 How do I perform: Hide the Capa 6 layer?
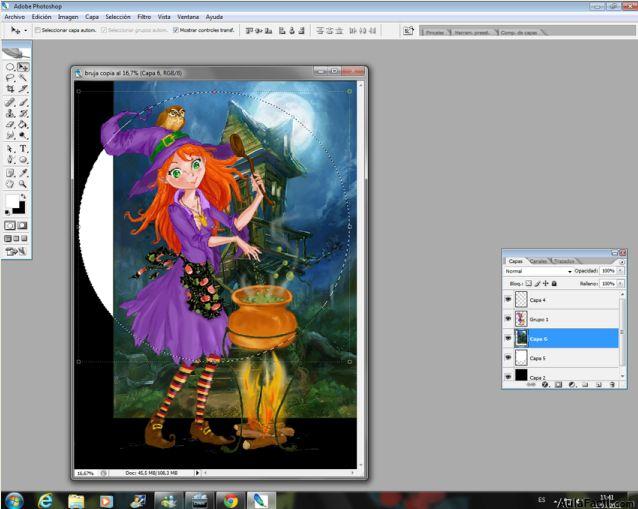point(508,339)
